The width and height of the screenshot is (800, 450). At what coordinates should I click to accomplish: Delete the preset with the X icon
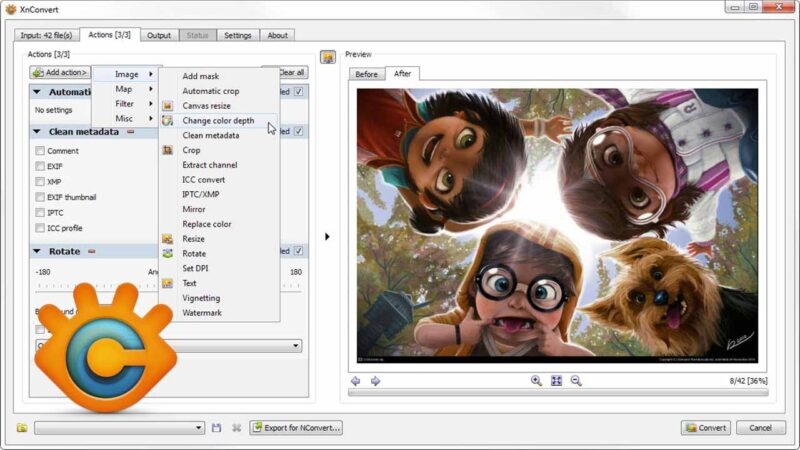click(236, 428)
